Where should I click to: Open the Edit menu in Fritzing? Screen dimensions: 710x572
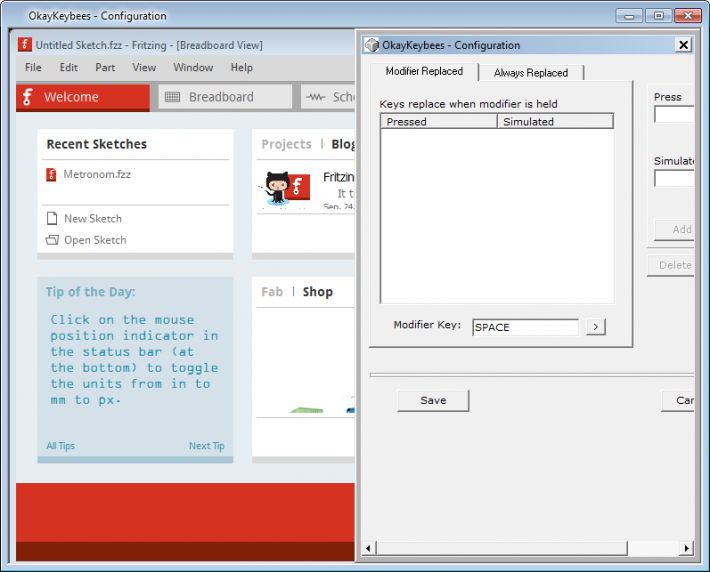68,67
